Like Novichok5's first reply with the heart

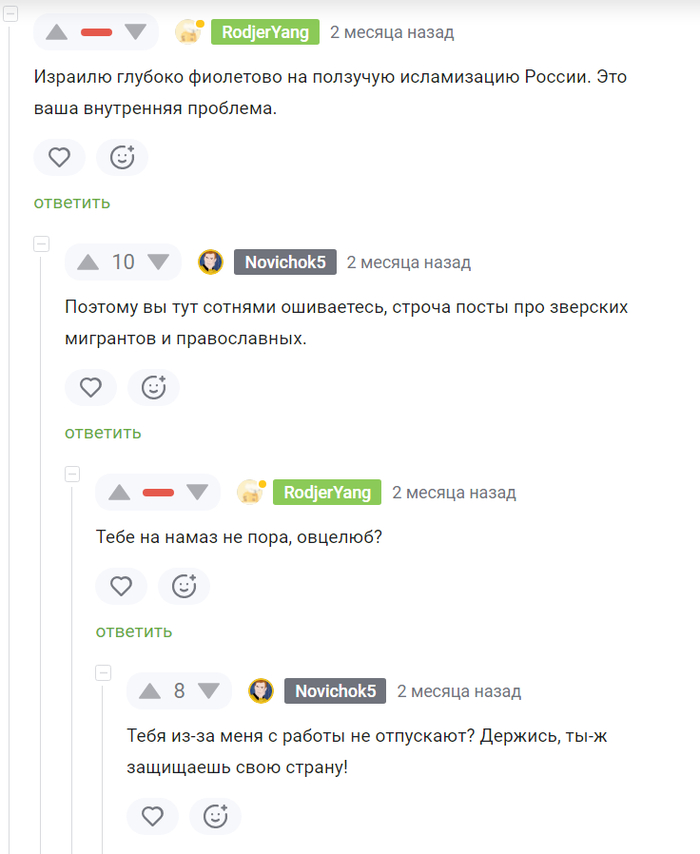pyautogui.click(x=90, y=387)
